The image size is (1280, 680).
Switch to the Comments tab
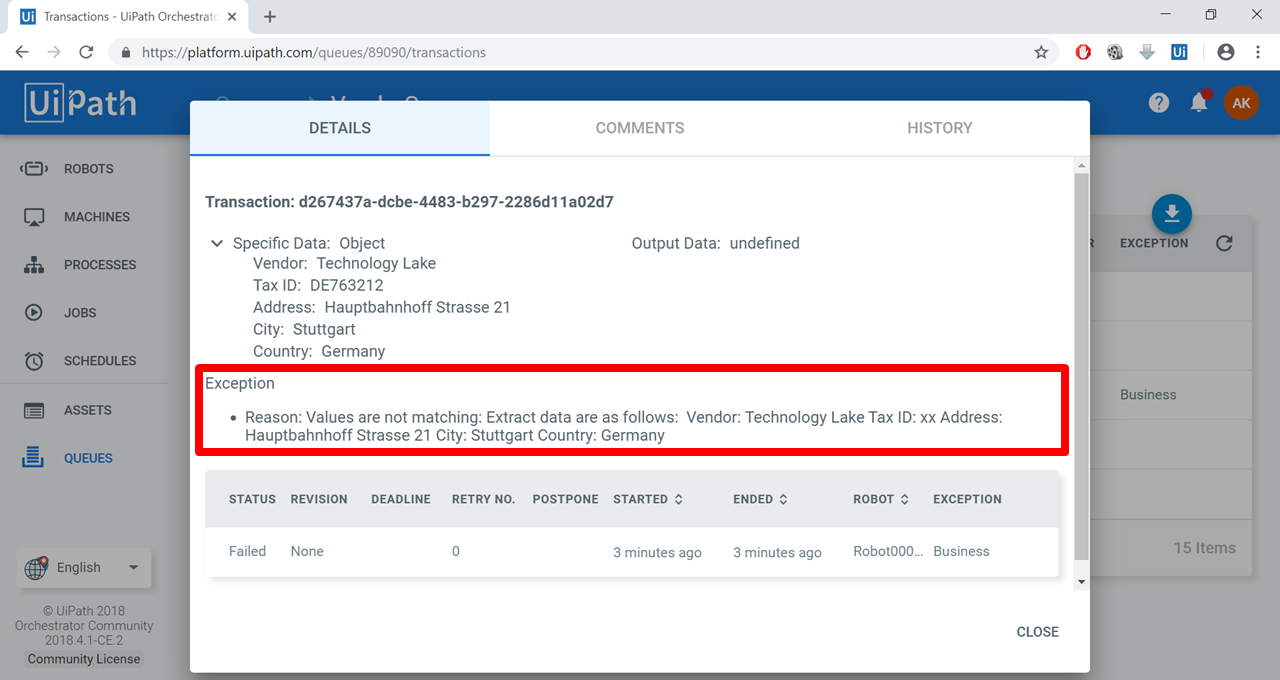point(640,128)
